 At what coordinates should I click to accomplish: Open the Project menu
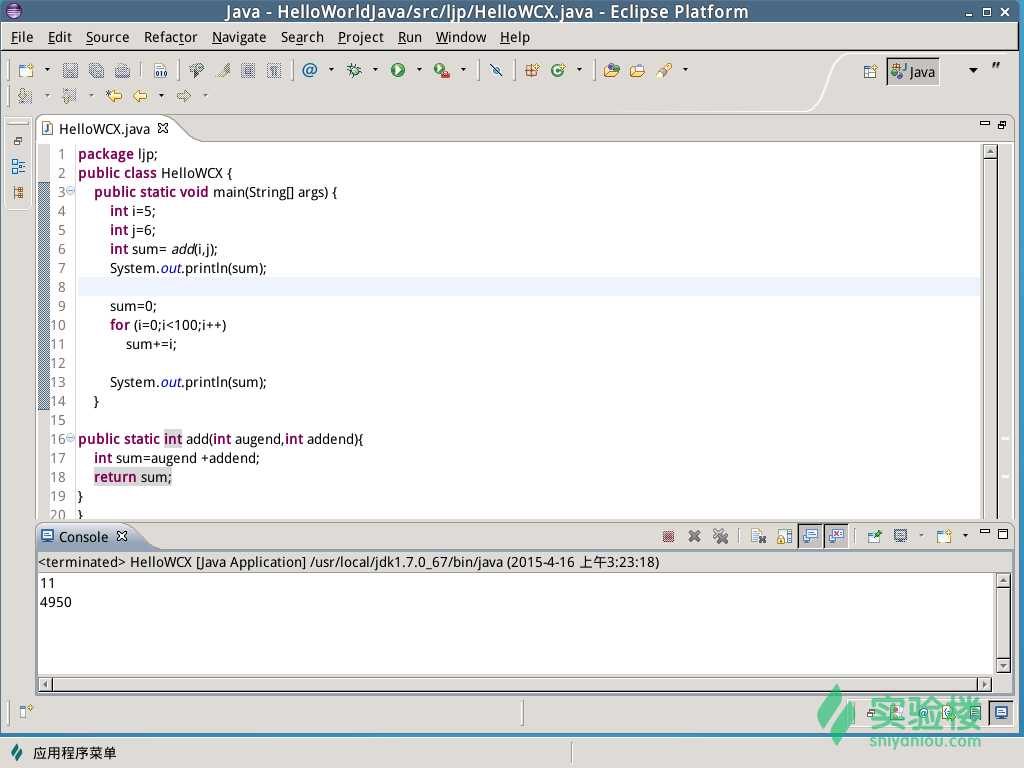[360, 37]
